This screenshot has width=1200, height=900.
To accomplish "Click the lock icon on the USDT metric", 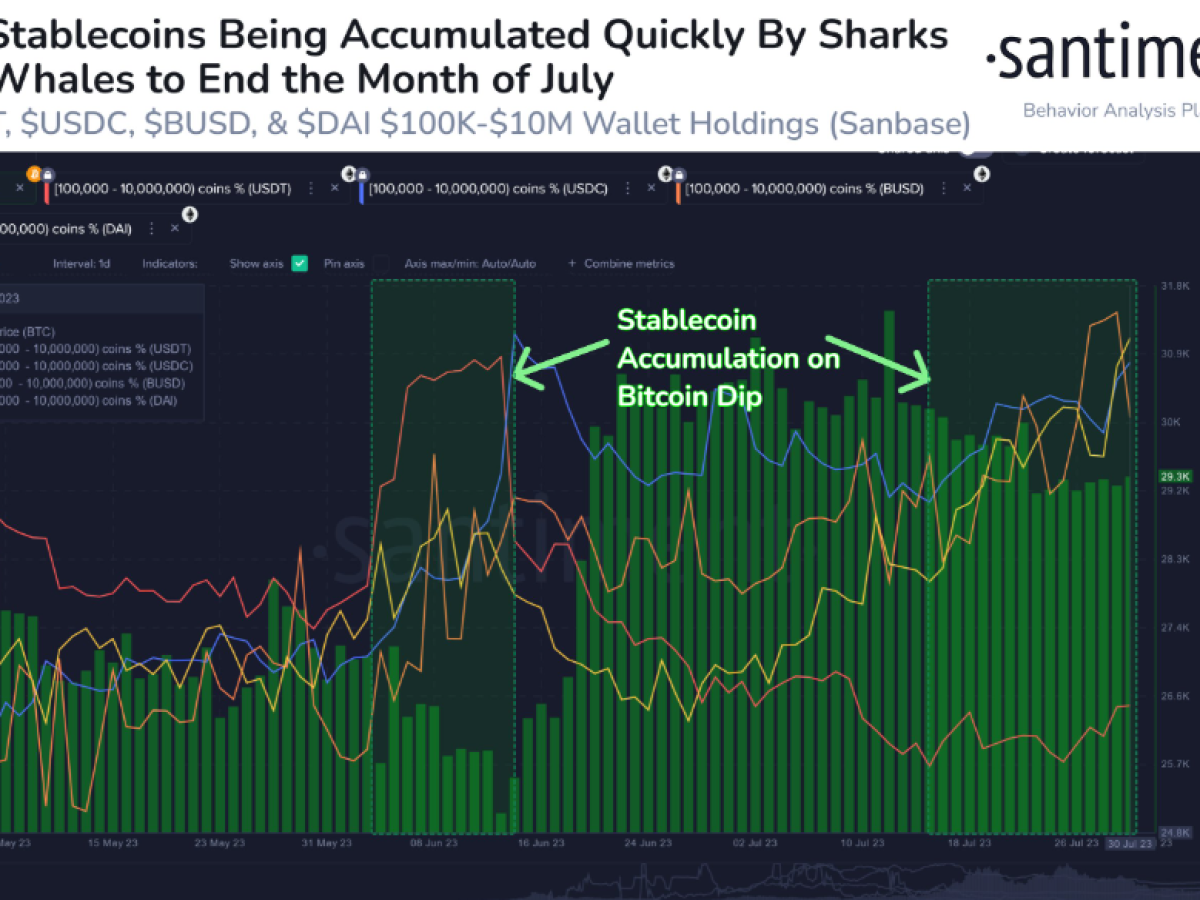I will tap(47, 173).
